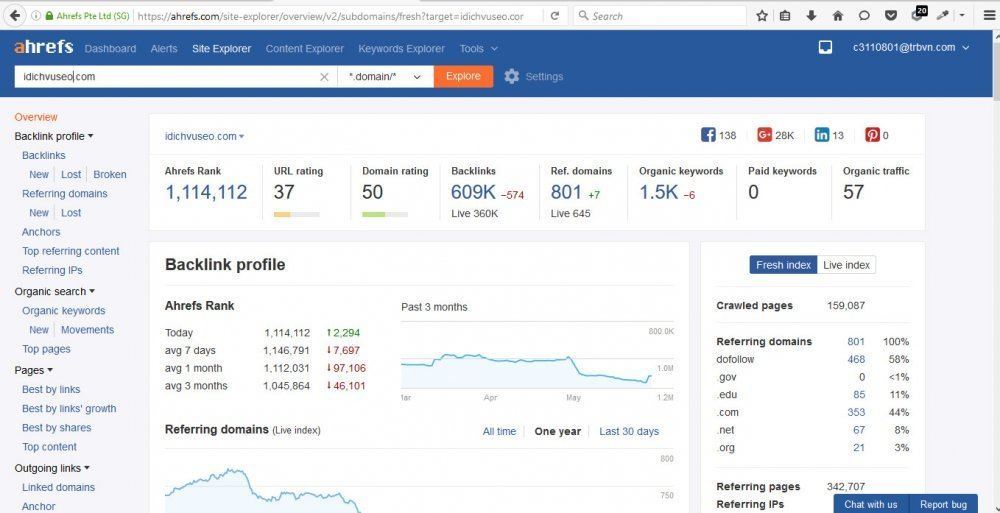Click the Broken backlinks link
The width and height of the screenshot is (1000, 513).
(x=110, y=174)
